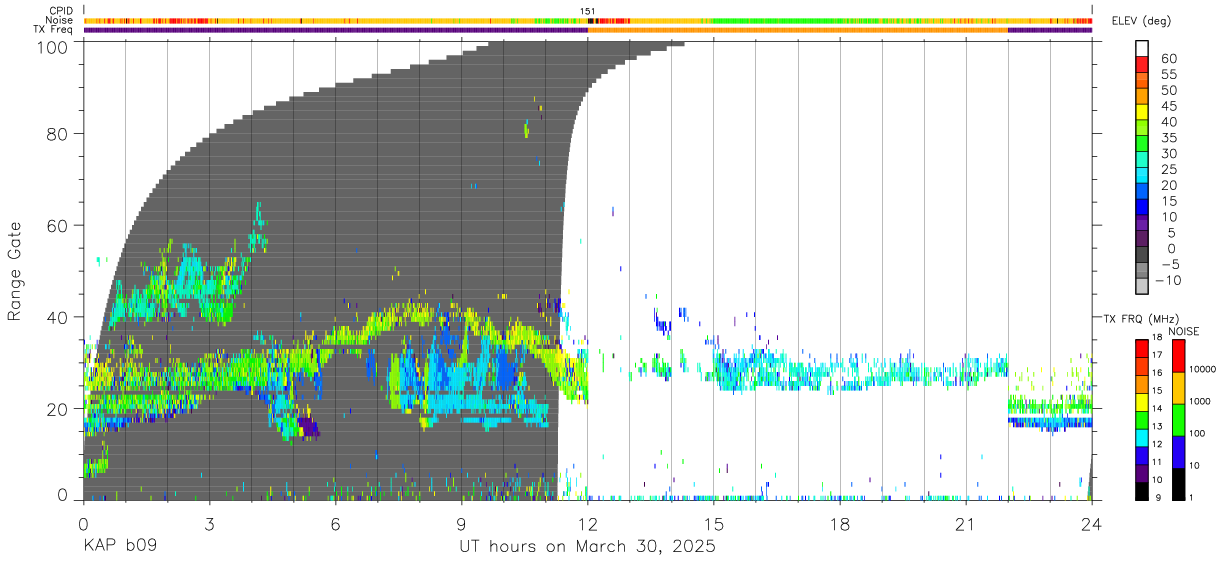The height and width of the screenshot is (567, 1228).
Task: Select the red segment of ELEV colorbar
Action: 1142,64
